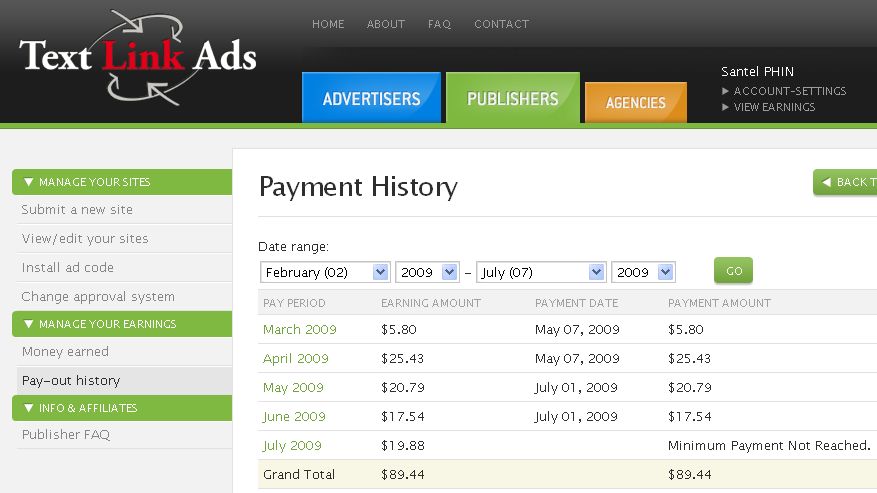The image size is (877, 493).
Task: Click the Grand Total row label
Action: tap(299, 475)
